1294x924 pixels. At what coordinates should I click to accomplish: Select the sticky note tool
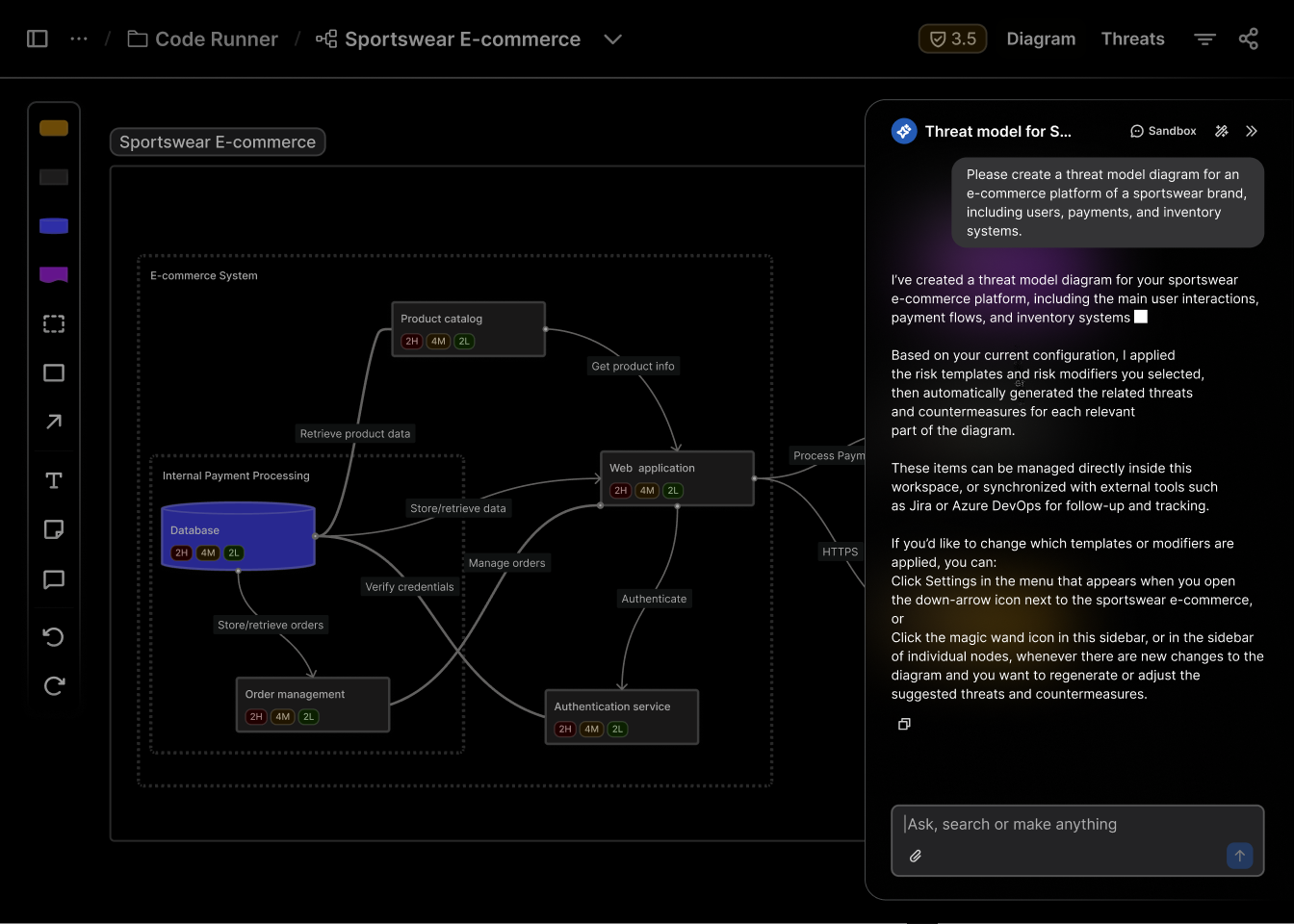54,529
